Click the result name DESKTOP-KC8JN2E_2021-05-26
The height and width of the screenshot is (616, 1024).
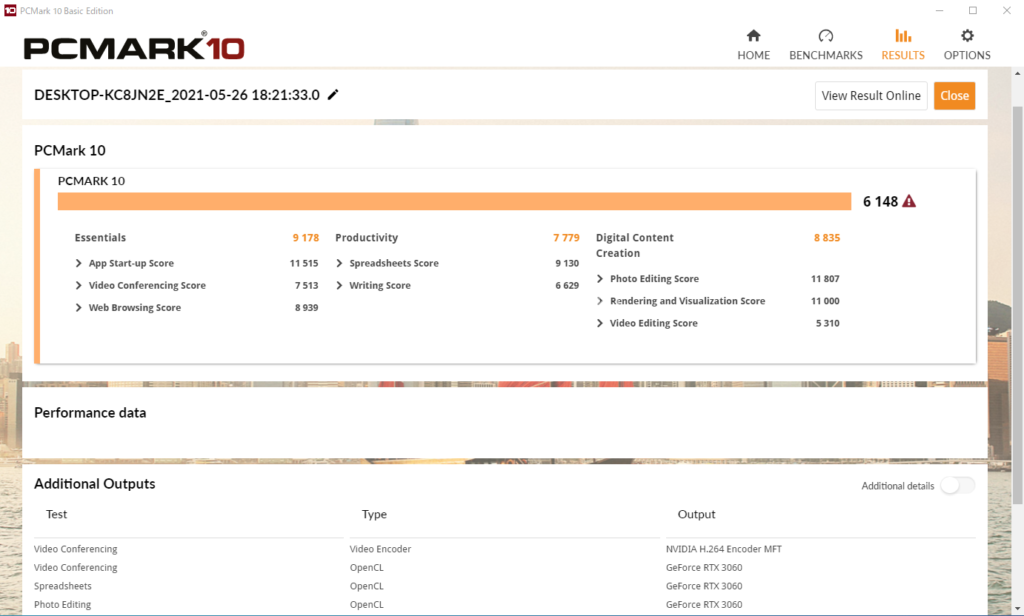pyautogui.click(x=177, y=95)
